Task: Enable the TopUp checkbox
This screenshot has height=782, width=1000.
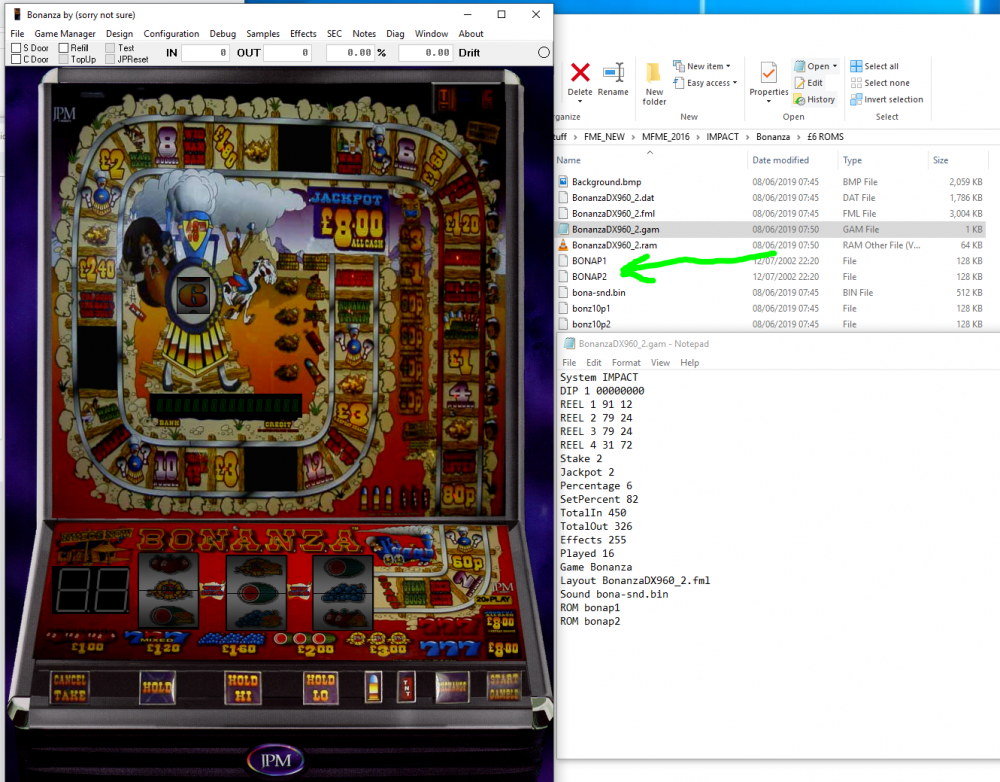Action: coord(64,59)
